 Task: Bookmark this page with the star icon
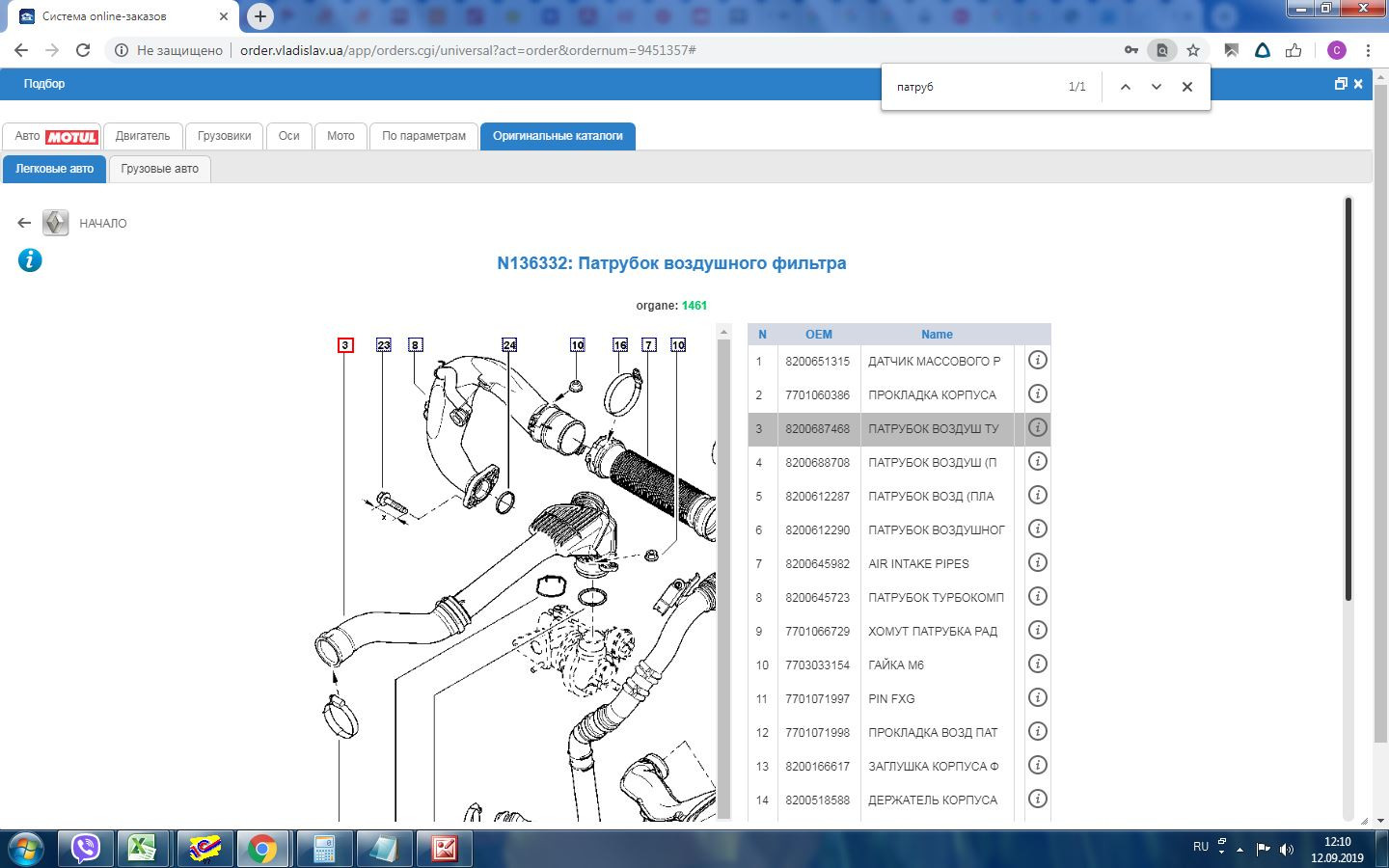tap(1193, 50)
